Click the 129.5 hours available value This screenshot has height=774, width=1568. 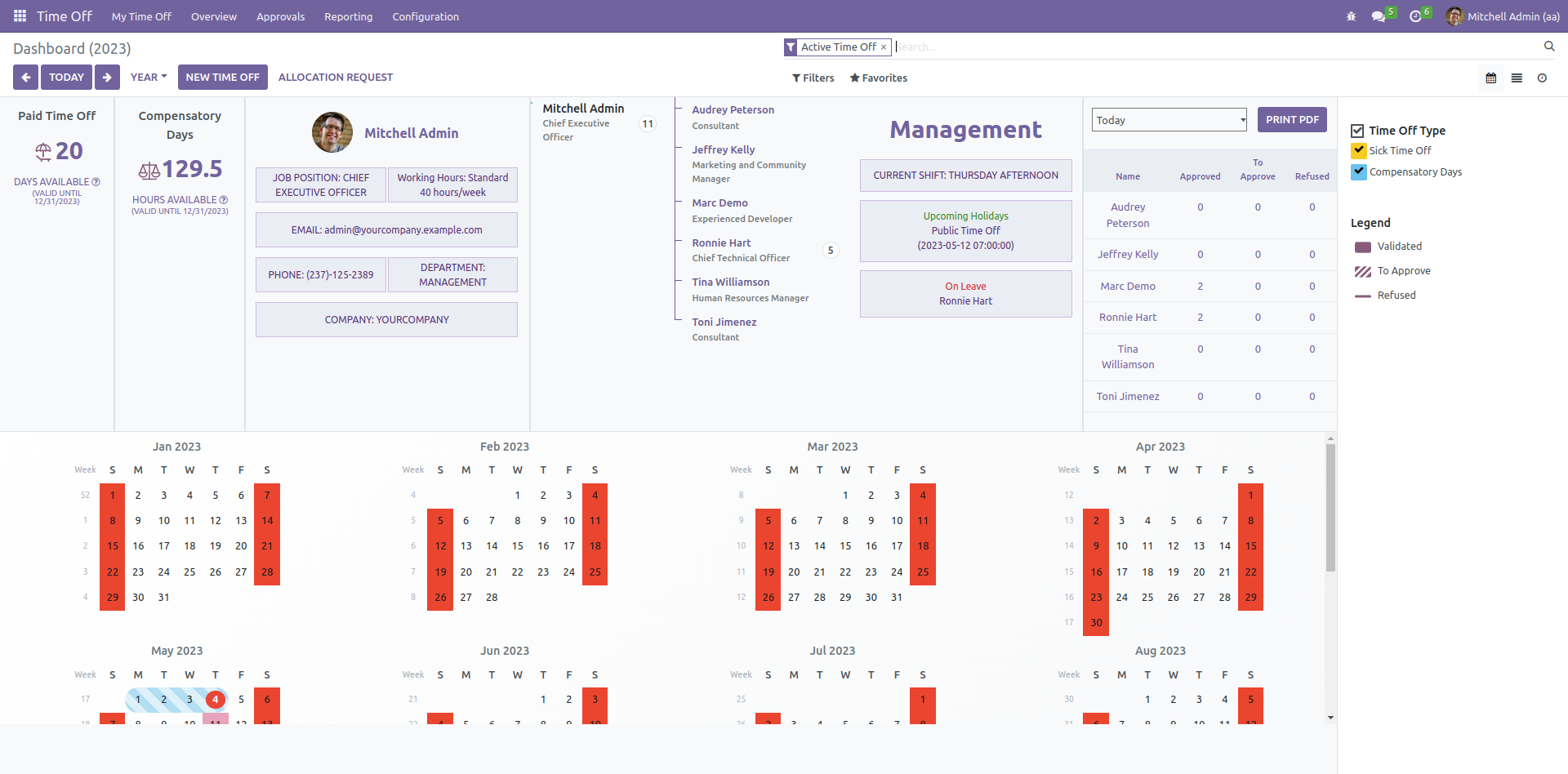pos(192,169)
